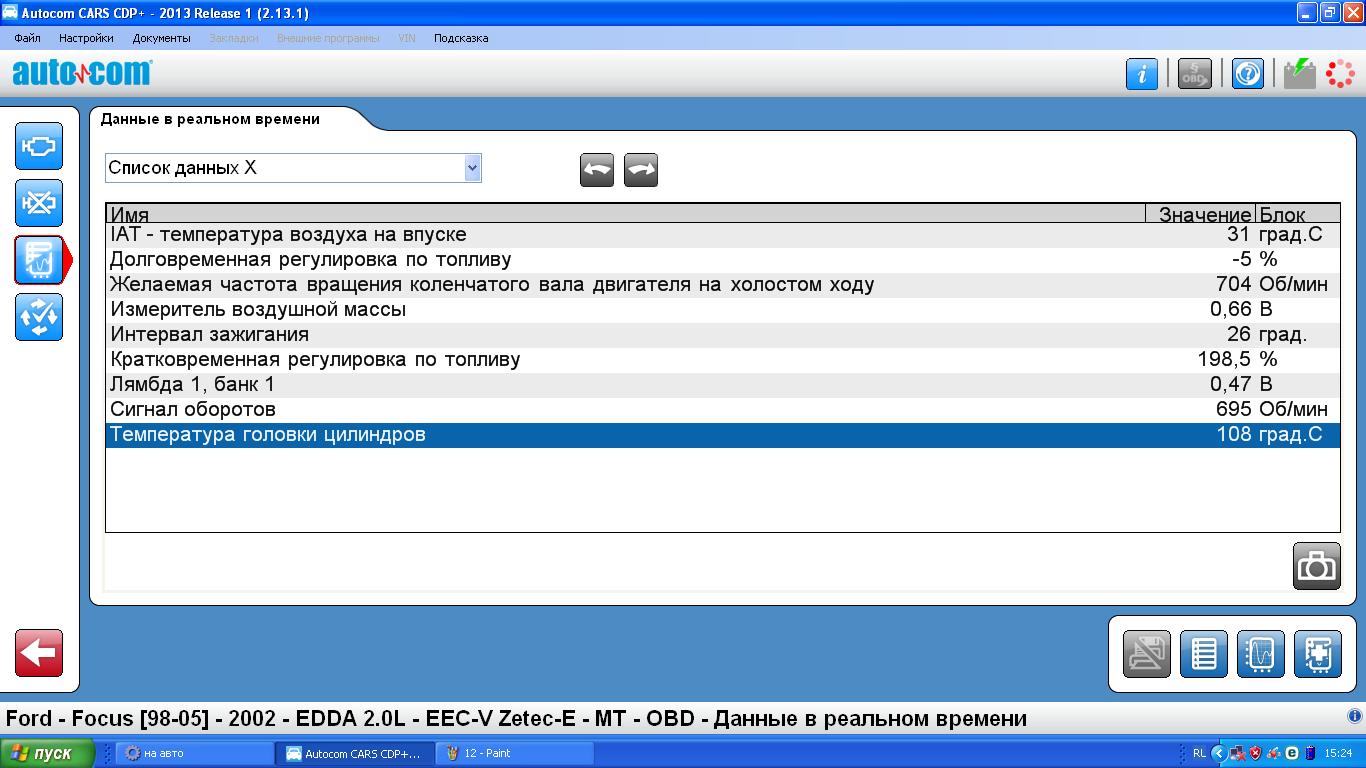Select row 'Сигнал оборотов'

[x=723, y=410]
